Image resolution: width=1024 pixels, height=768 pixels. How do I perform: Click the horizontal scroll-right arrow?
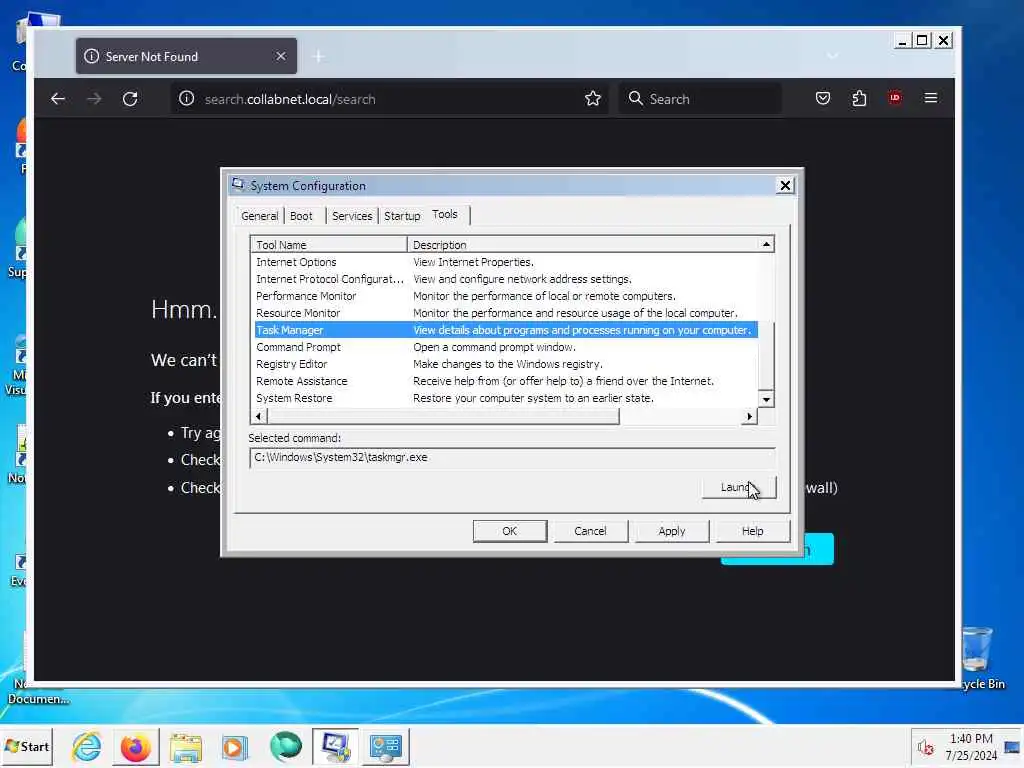(749, 416)
